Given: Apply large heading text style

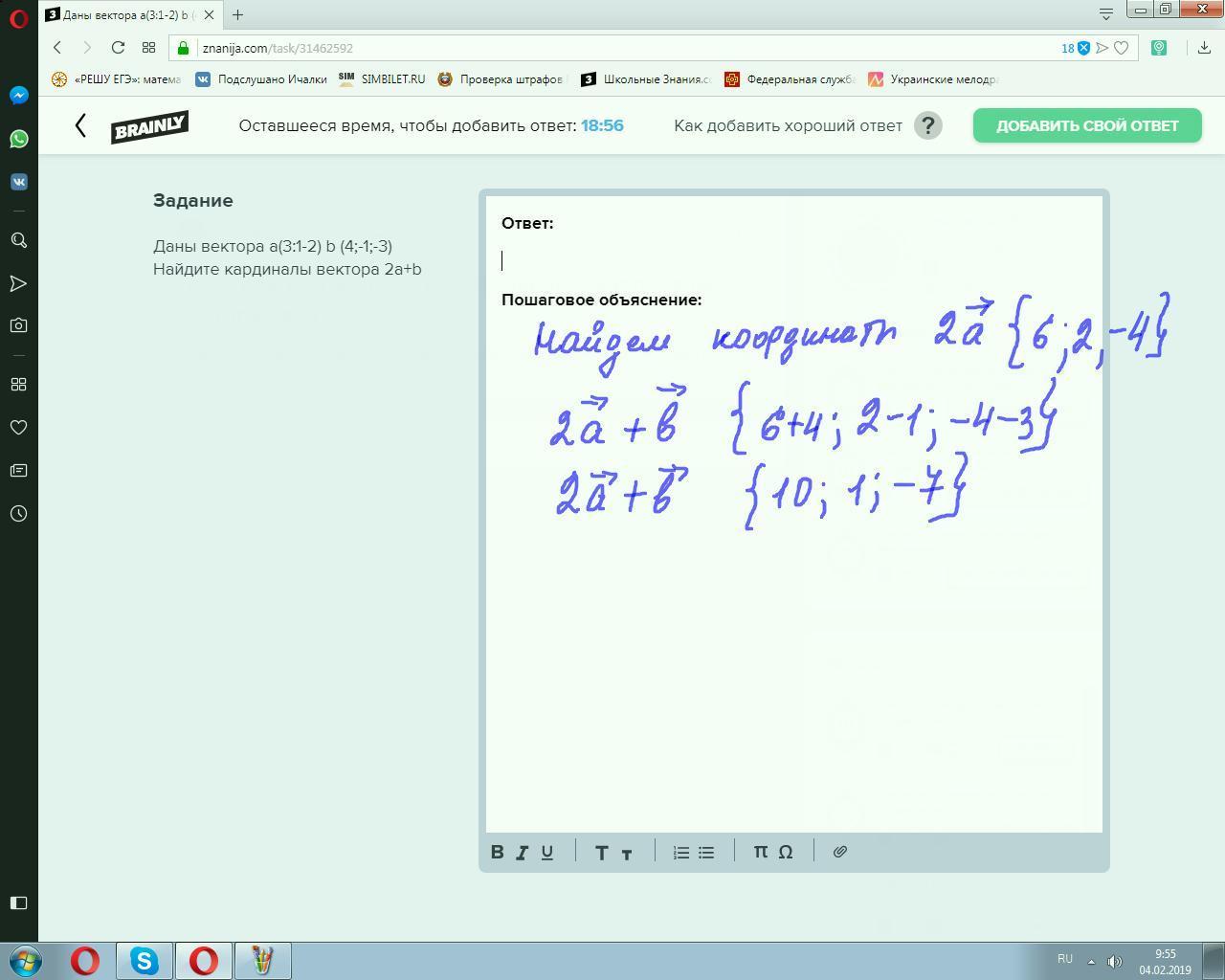Looking at the screenshot, I should click(602, 852).
